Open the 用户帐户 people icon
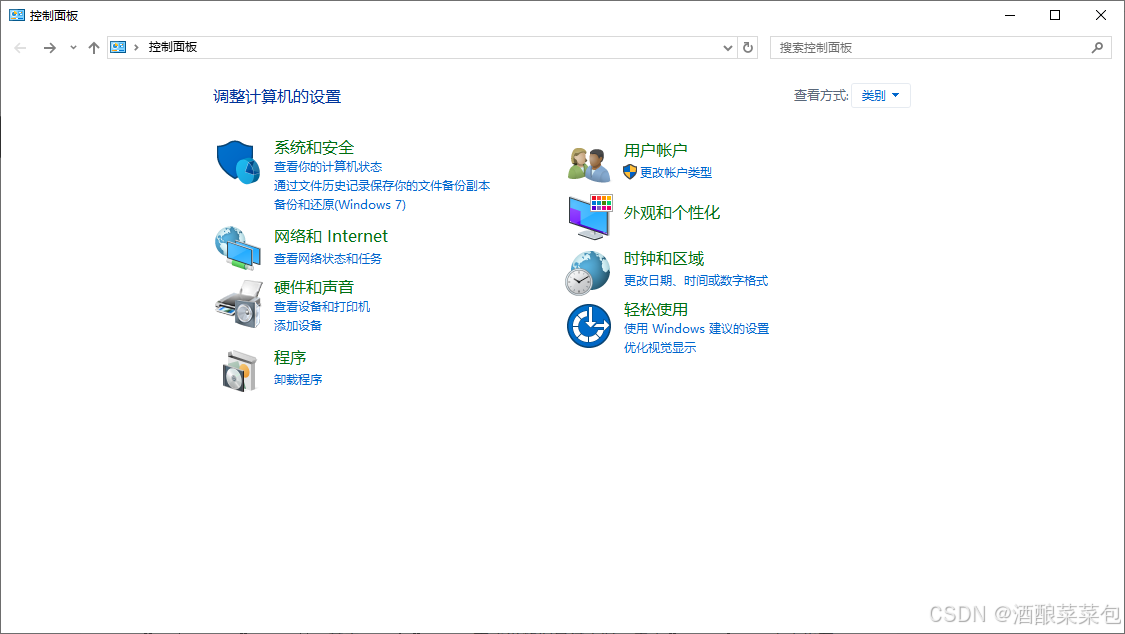Viewport: 1125px width, 634px height. 588,164
